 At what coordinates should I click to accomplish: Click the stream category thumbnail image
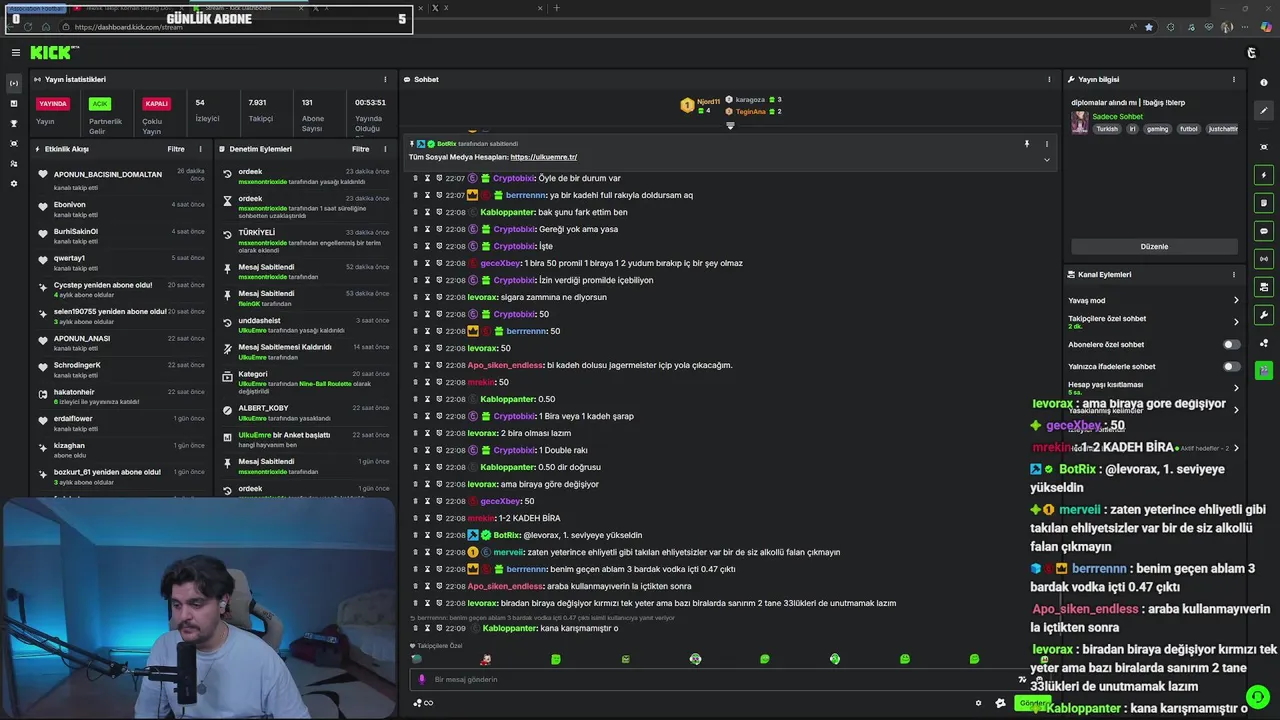tap(1079, 123)
